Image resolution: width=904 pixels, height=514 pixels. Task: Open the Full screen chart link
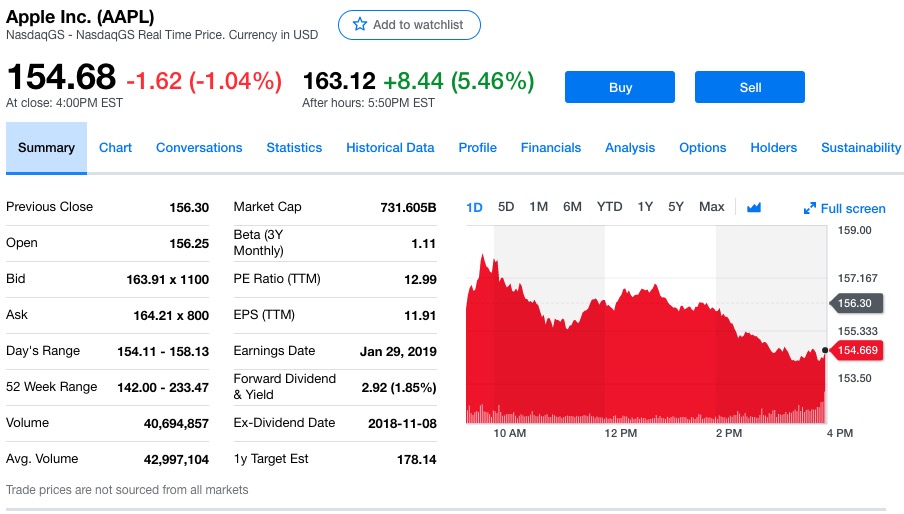point(845,208)
